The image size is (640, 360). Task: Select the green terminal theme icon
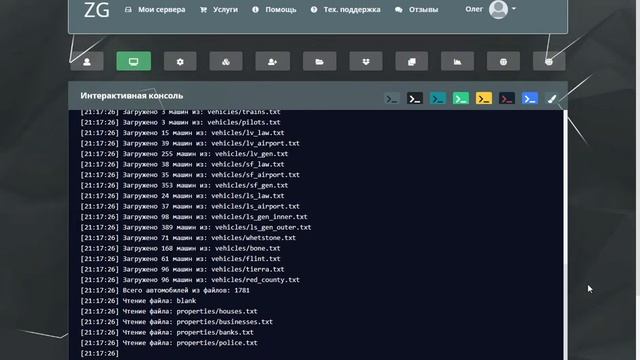(x=460, y=99)
